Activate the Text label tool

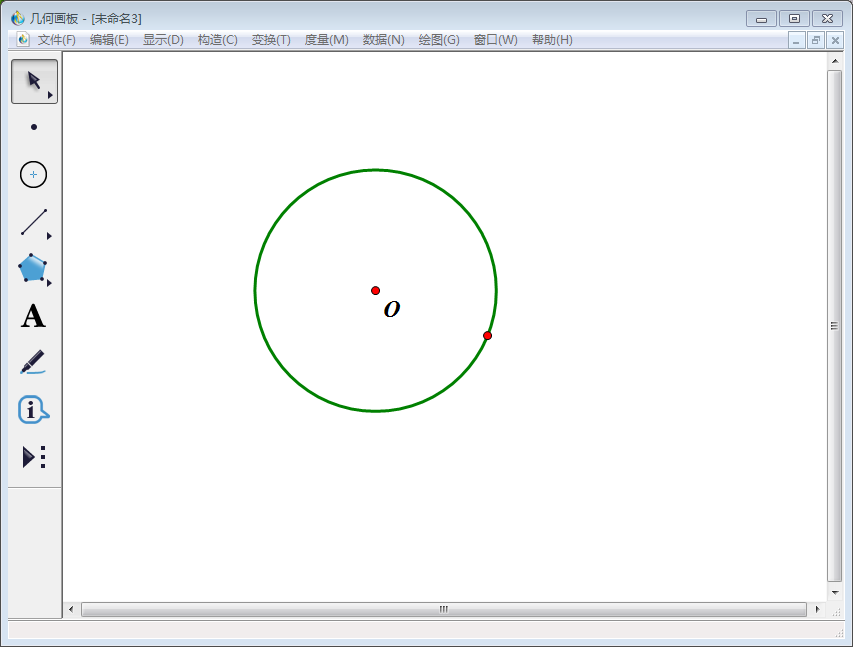34,316
